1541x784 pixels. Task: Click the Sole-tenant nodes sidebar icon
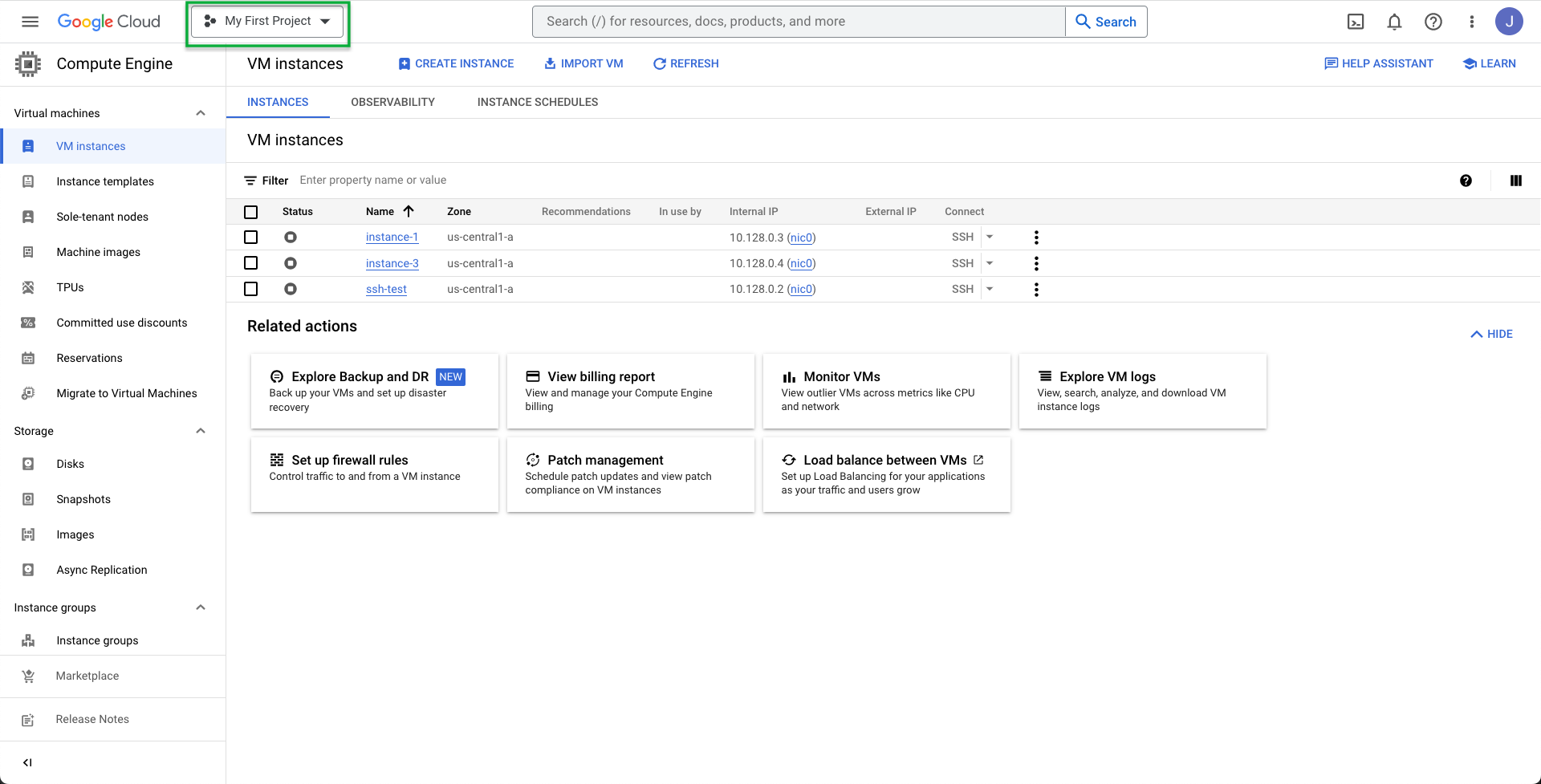pos(28,217)
